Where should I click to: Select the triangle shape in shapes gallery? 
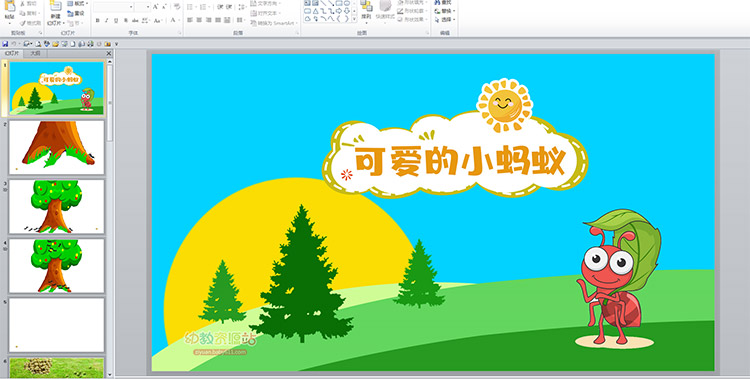(315, 11)
